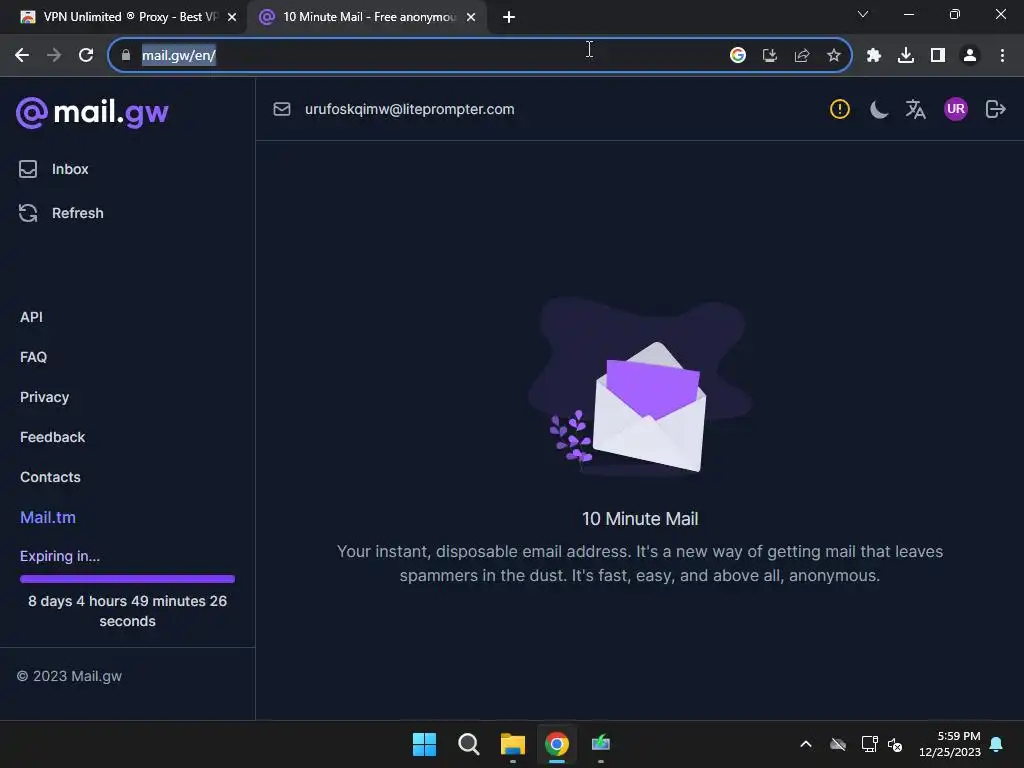Click the © 2023 Mail.gw footer text
Image resolution: width=1024 pixels, height=768 pixels.
tap(69, 676)
